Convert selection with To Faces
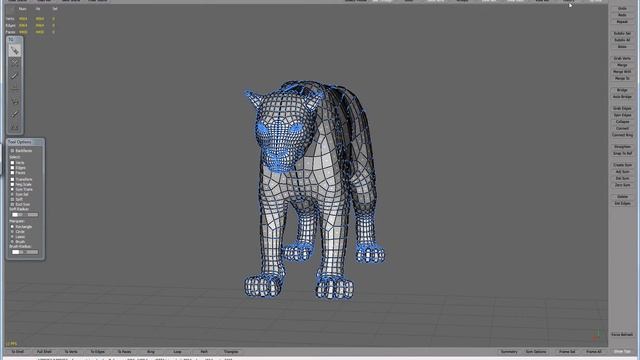The image size is (640, 360). [x=124, y=351]
